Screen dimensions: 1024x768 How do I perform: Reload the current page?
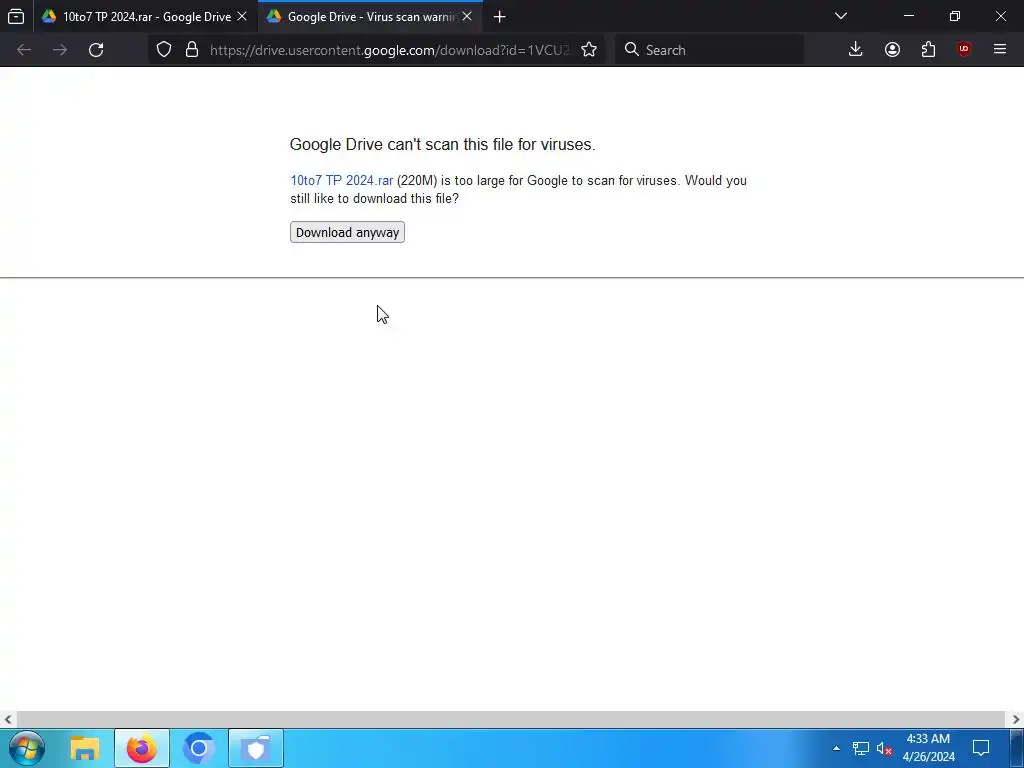96,50
